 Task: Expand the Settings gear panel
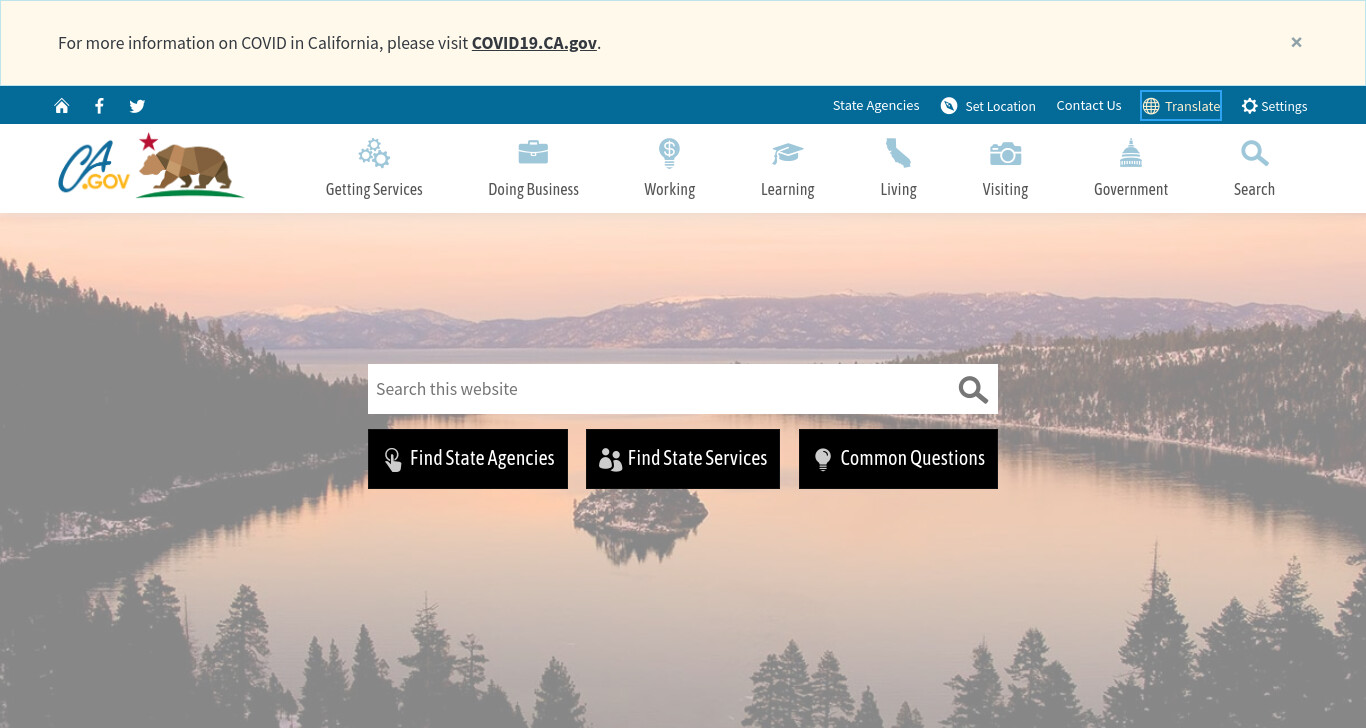click(x=1274, y=106)
